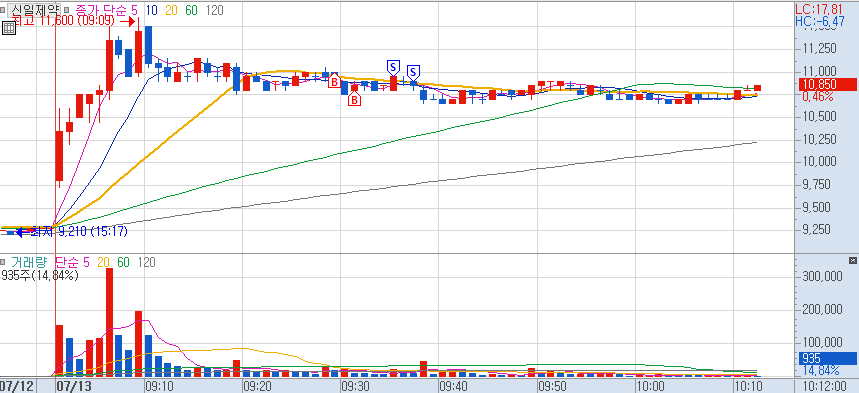Select price moving average period 60

pos(191,10)
